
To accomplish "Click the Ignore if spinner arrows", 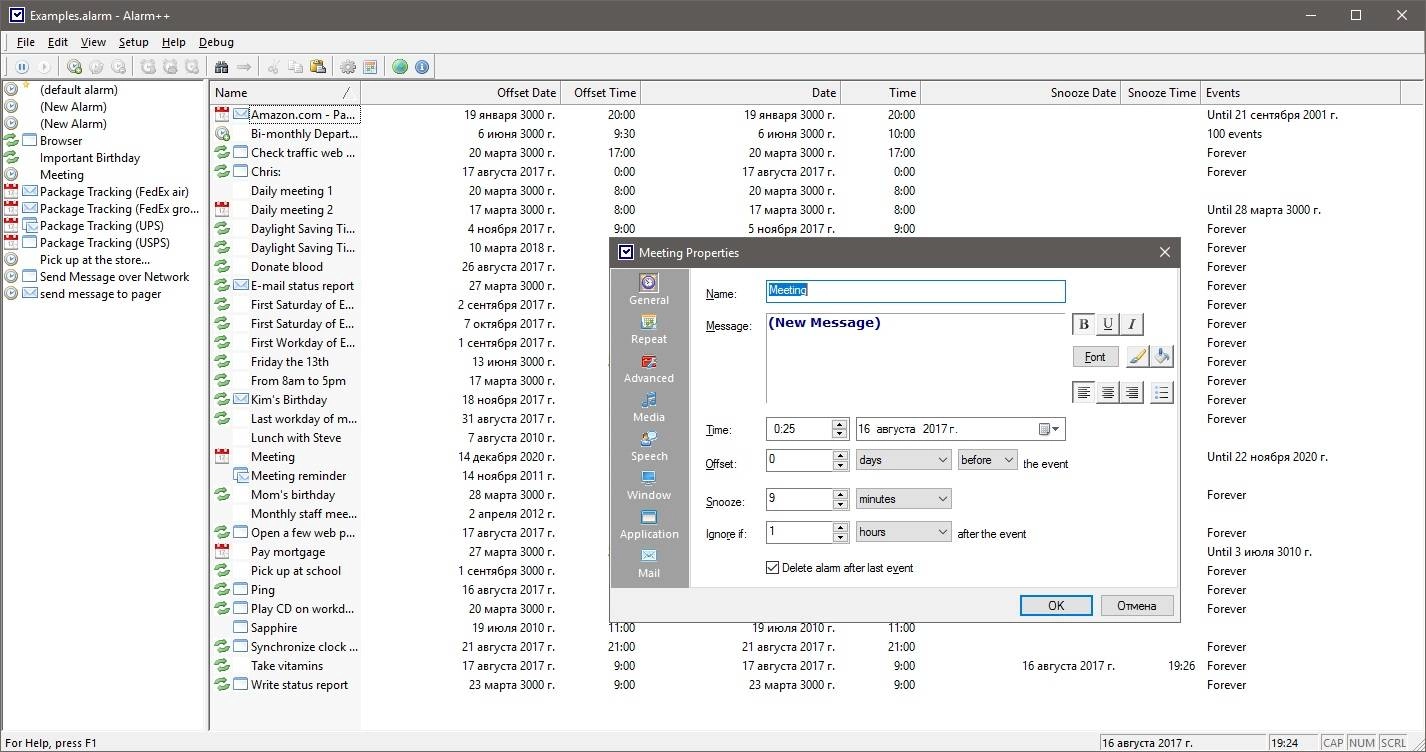I will pyautogui.click(x=840, y=532).
